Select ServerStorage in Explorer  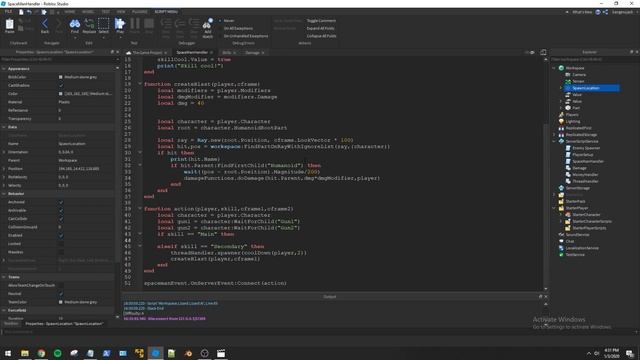(578, 188)
